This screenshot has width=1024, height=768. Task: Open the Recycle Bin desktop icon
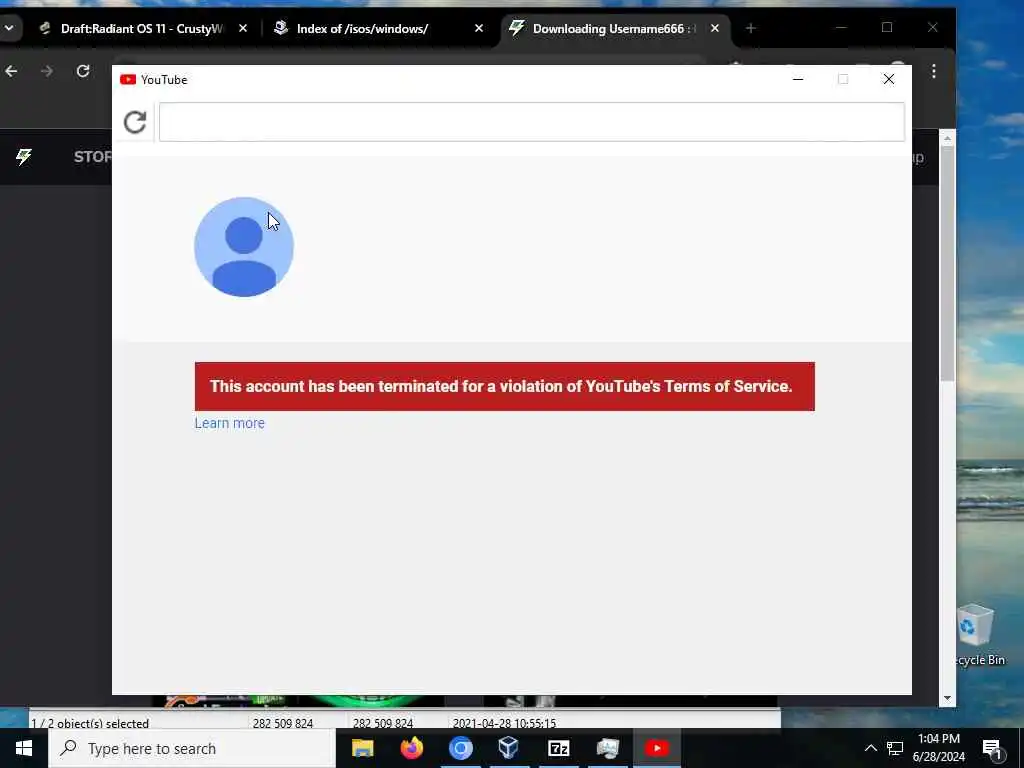pyautogui.click(x=978, y=635)
